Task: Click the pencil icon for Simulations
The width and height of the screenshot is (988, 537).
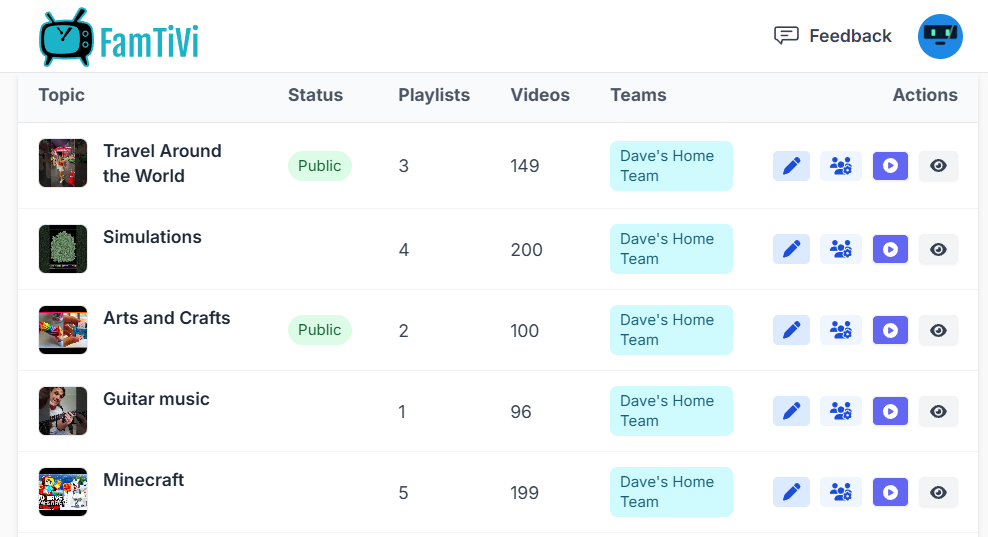Action: coord(791,249)
